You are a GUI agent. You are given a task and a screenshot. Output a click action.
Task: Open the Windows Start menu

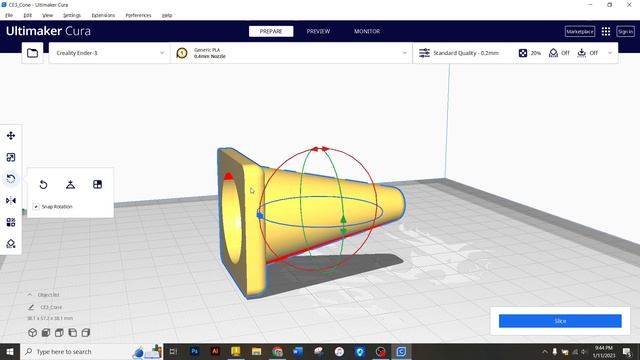[x=9, y=351]
